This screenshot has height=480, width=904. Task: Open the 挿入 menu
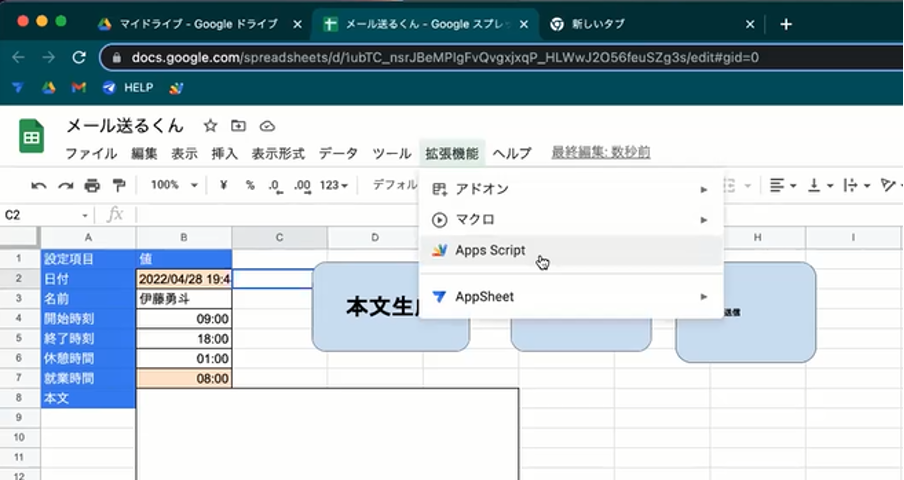(x=225, y=153)
